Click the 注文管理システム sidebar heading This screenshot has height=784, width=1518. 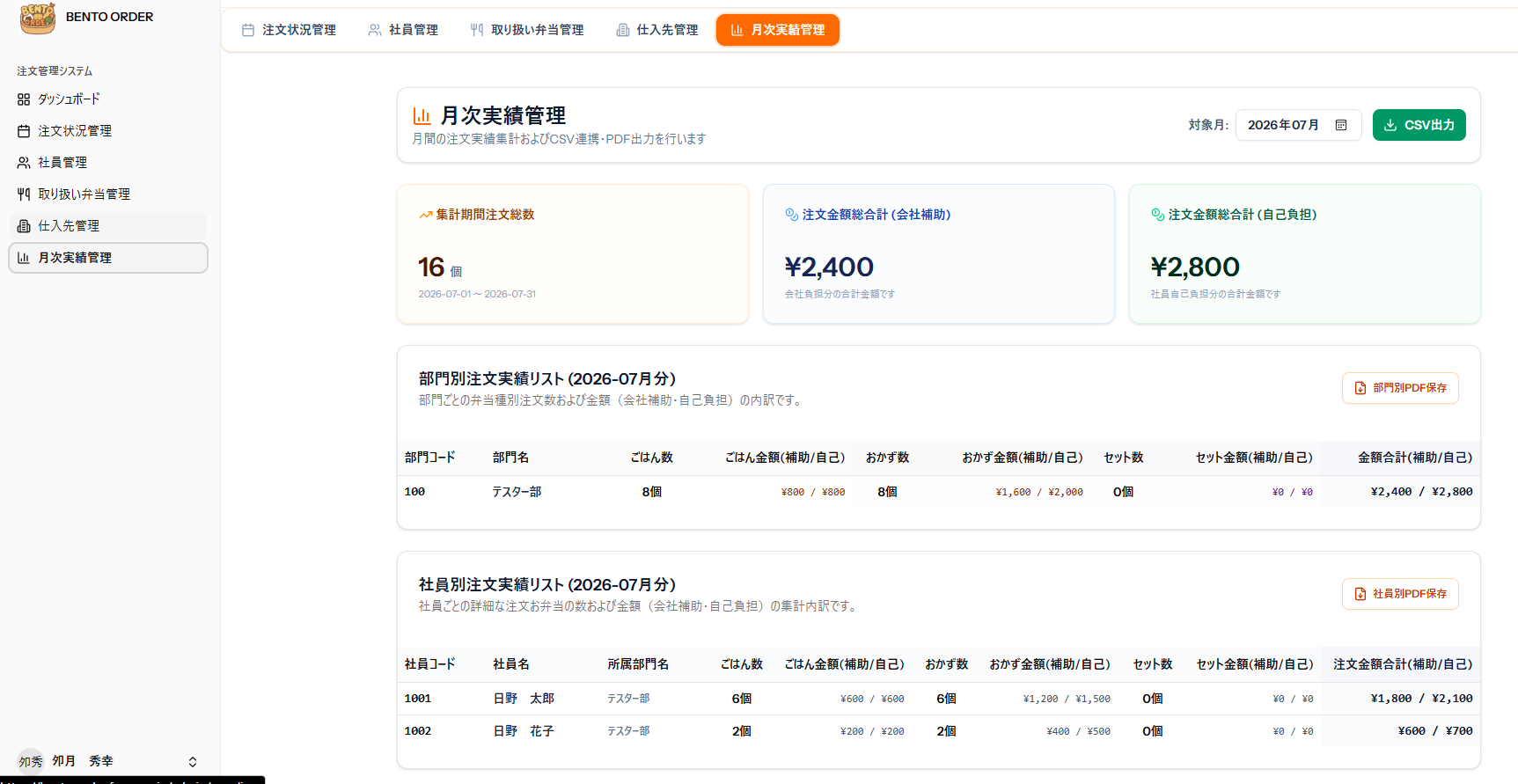point(55,71)
